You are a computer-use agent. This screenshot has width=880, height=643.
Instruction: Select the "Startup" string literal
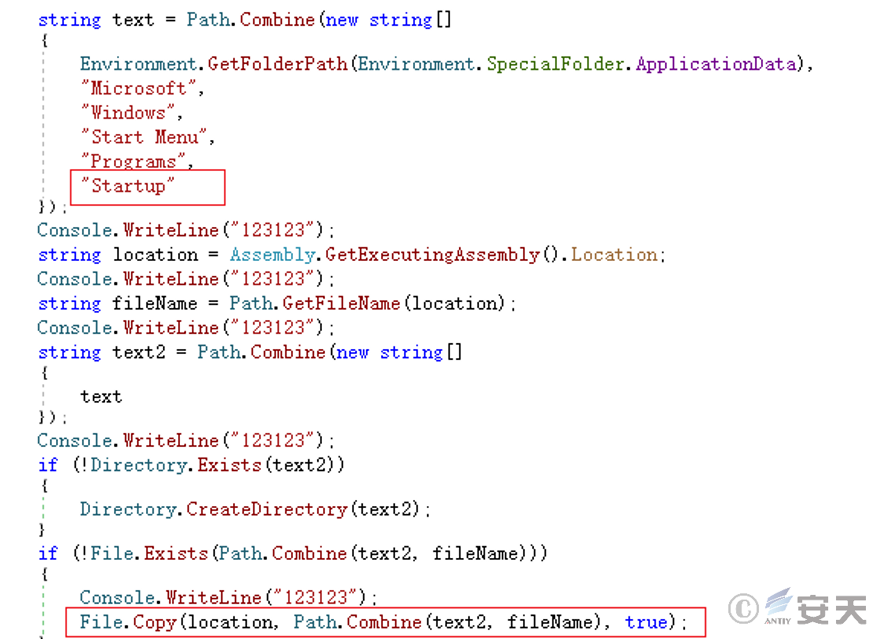pos(127,186)
